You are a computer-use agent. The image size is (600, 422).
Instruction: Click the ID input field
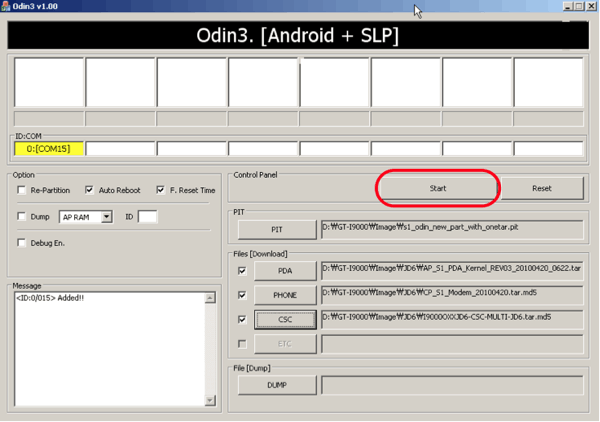tap(147, 216)
